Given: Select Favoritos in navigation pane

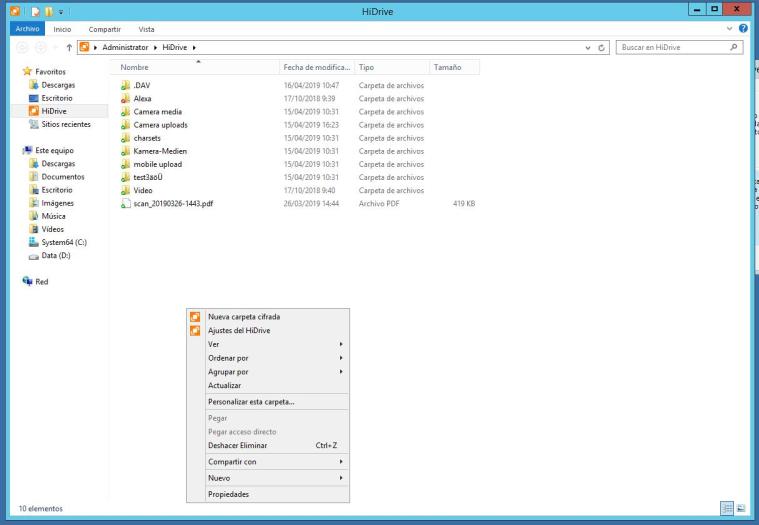Looking at the screenshot, I should pos(50,72).
